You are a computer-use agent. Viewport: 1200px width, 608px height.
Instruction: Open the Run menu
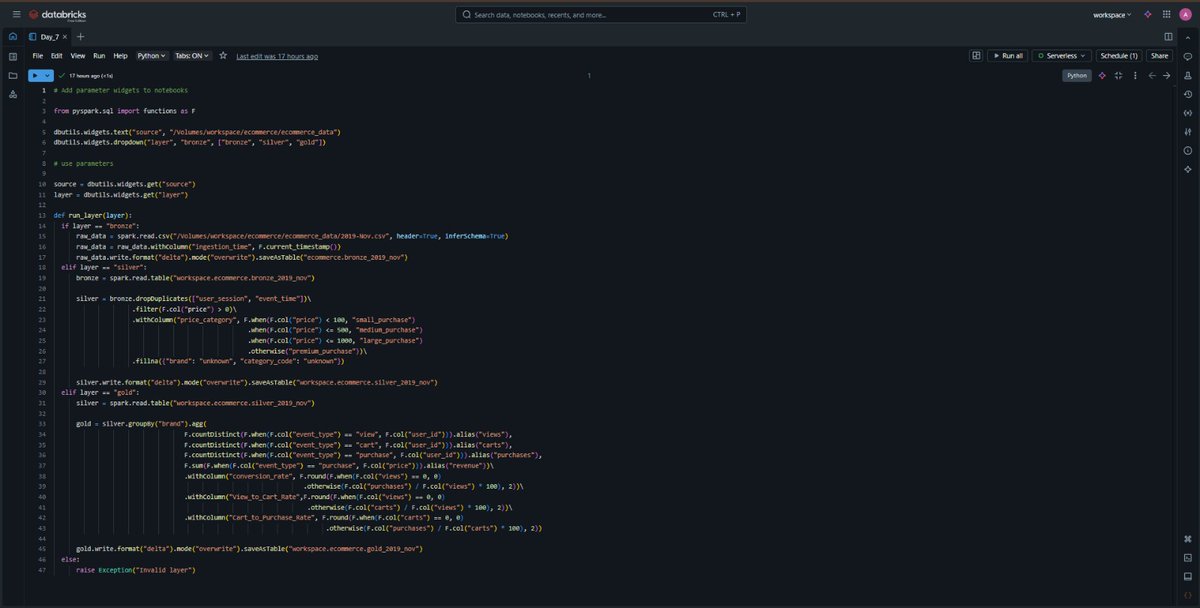click(99, 56)
